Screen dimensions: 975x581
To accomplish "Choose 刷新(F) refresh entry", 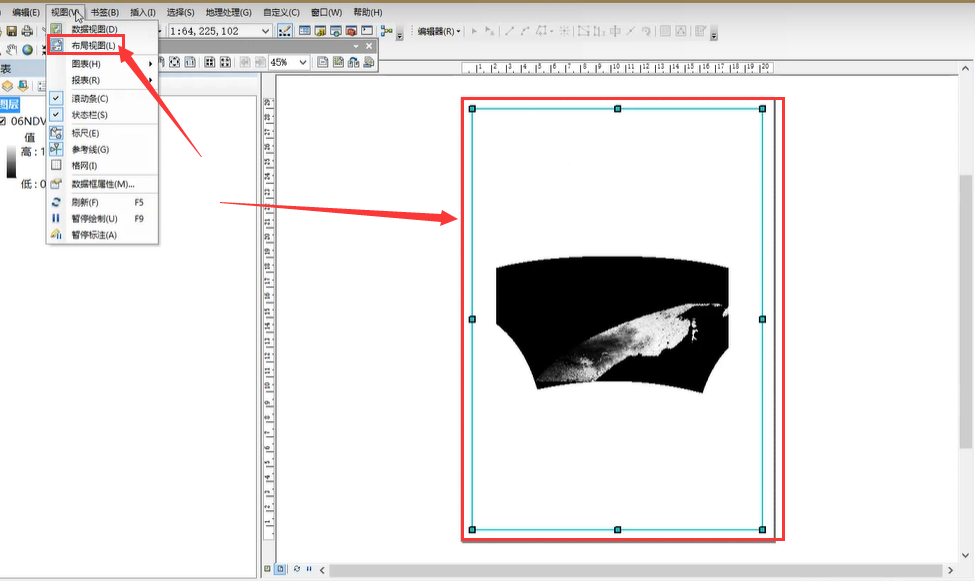I will pos(103,202).
